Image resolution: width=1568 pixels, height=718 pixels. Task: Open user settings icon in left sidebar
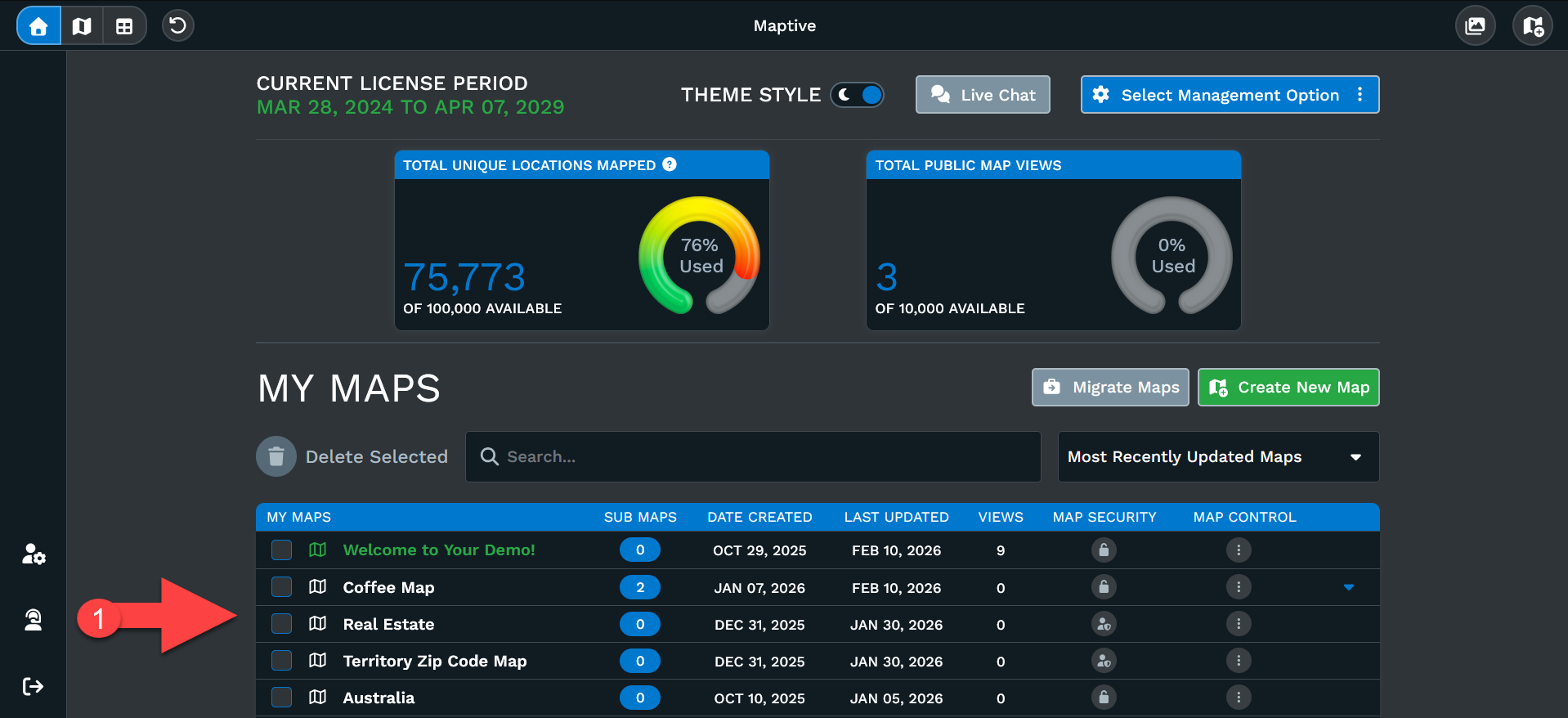34,554
